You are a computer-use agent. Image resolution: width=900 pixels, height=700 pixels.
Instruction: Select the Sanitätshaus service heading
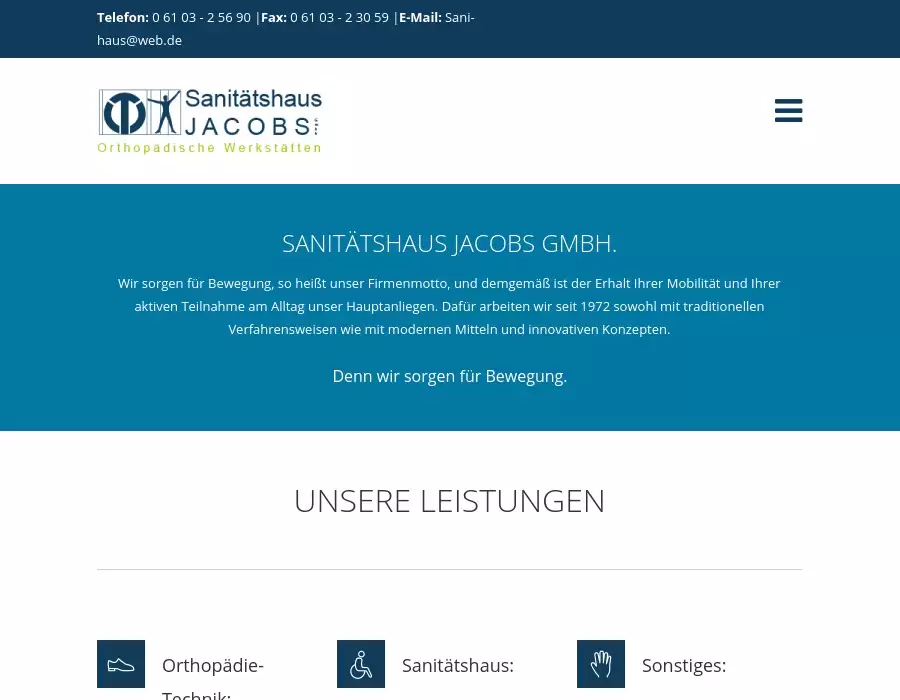pyautogui.click(x=457, y=666)
